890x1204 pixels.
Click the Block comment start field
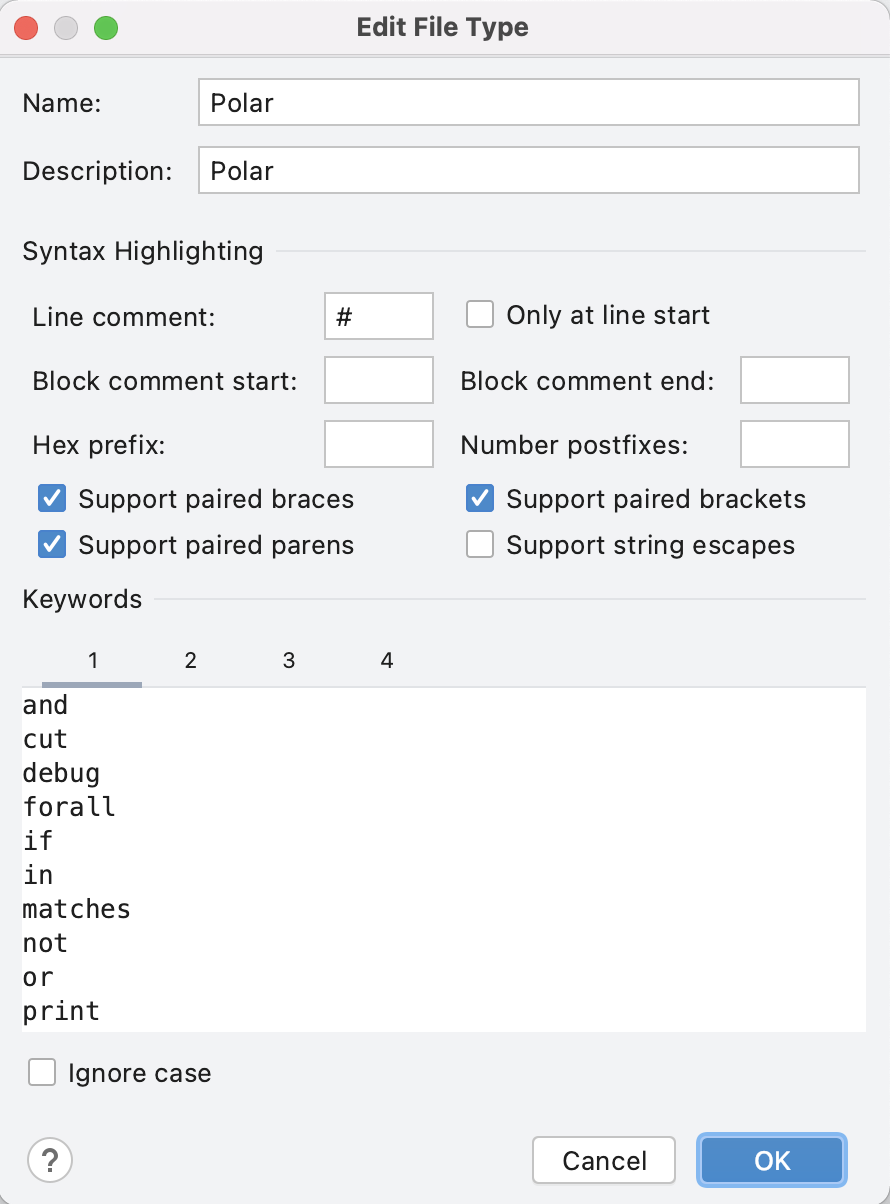point(379,381)
